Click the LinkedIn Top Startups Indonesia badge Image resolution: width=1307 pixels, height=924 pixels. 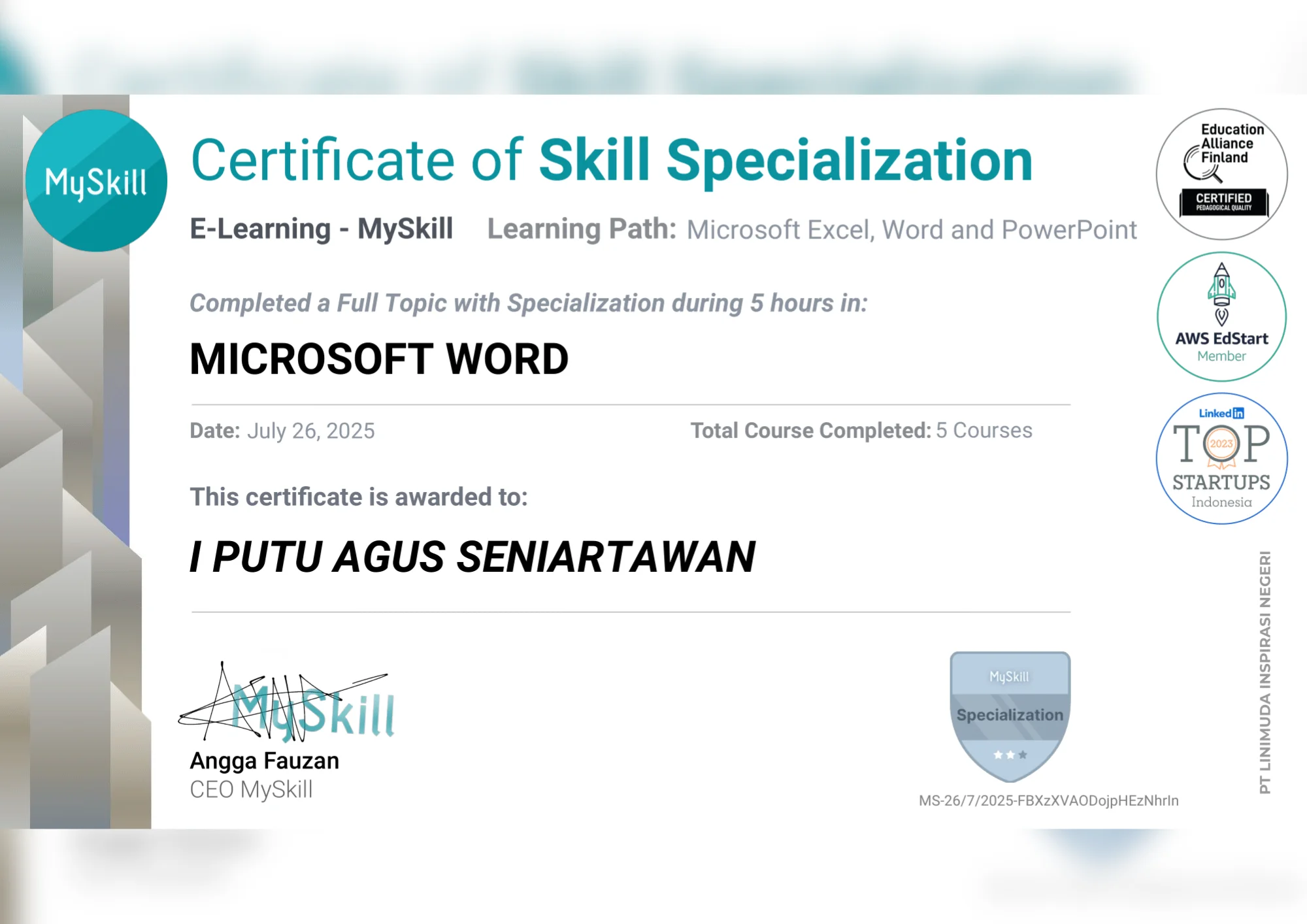[x=1221, y=458]
